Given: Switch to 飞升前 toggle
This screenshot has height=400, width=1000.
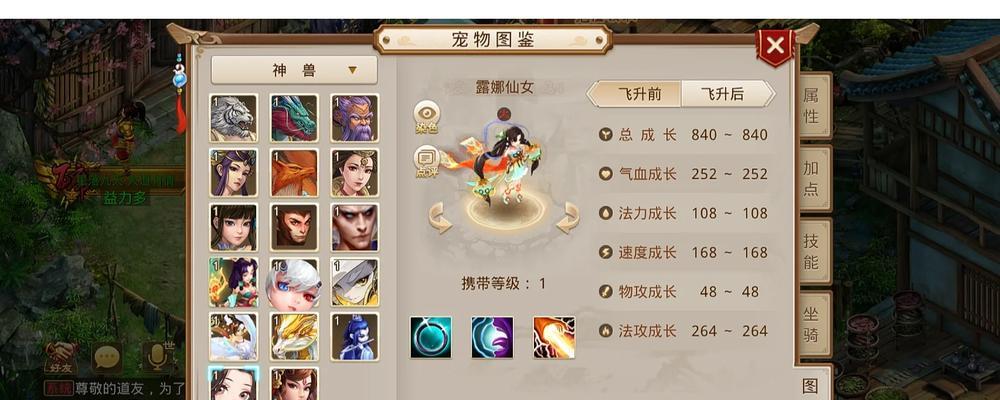Looking at the screenshot, I should click(x=635, y=94).
